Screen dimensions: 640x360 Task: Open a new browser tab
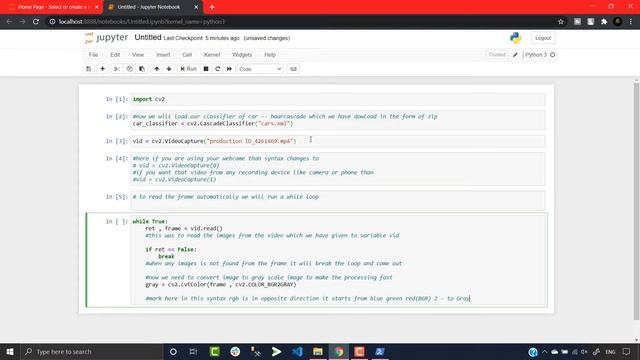coord(212,7)
